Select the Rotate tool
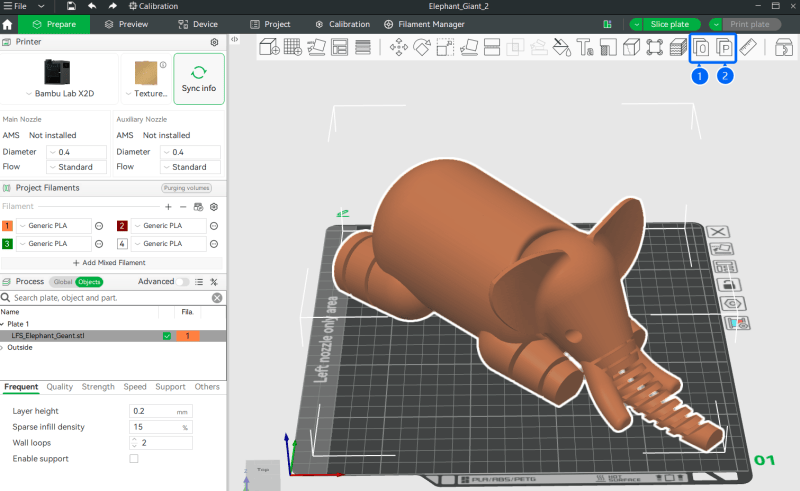The width and height of the screenshot is (800, 491). 422,47
